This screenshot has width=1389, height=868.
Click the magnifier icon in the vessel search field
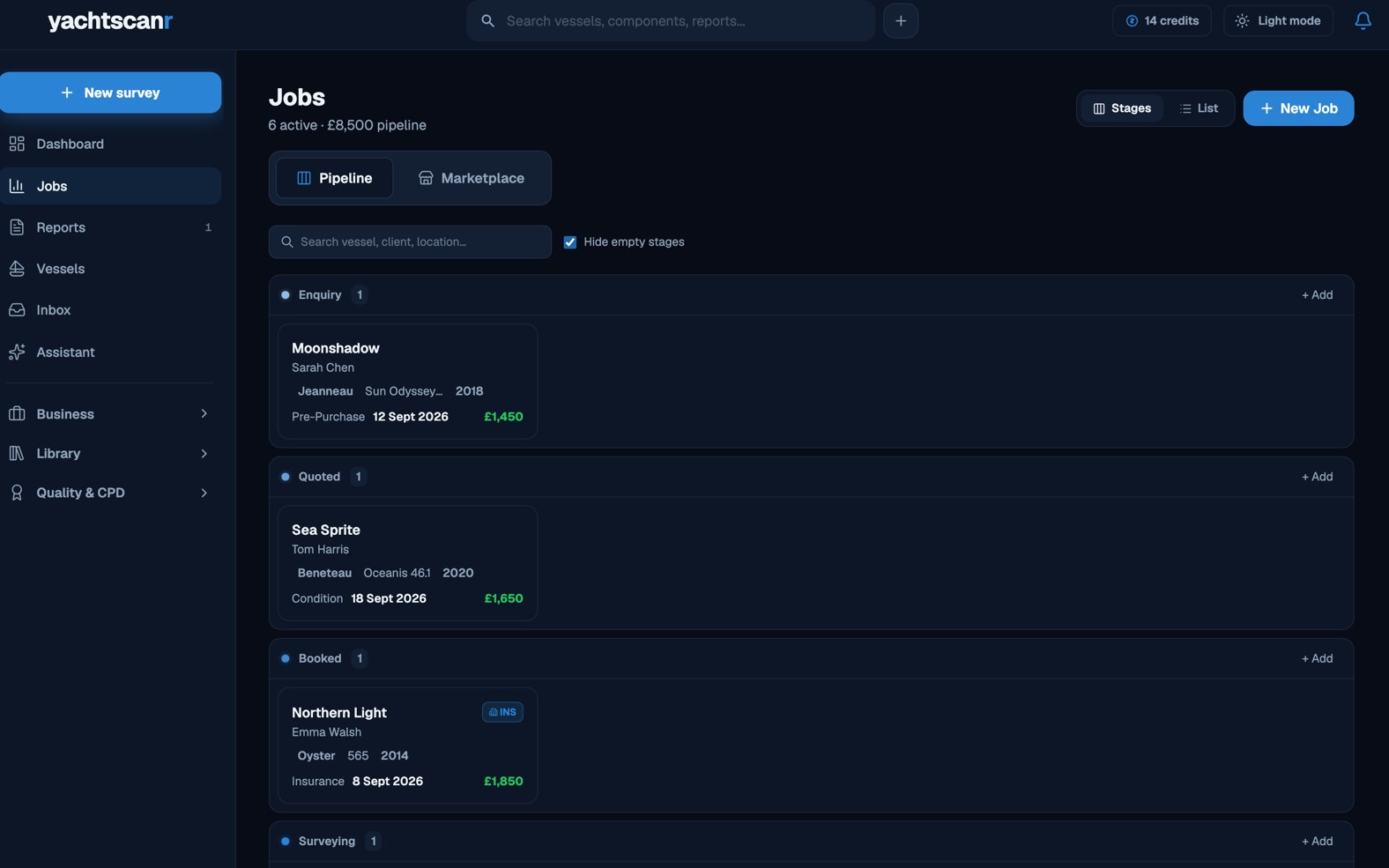point(287,241)
